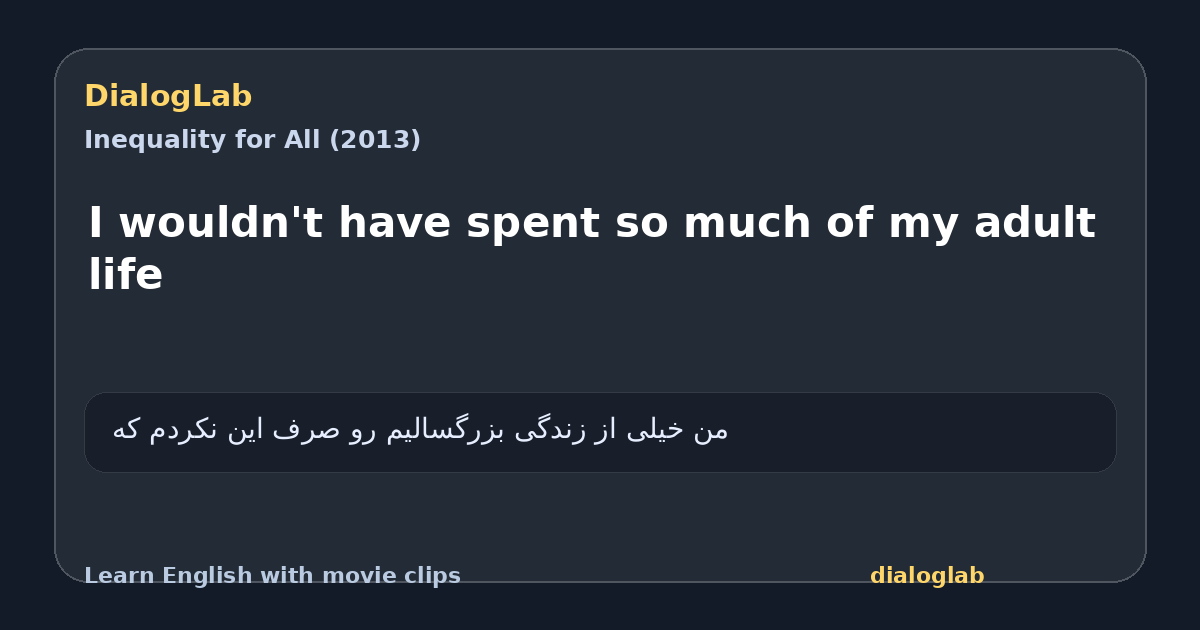The image size is (1200, 630).
Task: Select the word "of" in the English sentence
Action: [851, 222]
